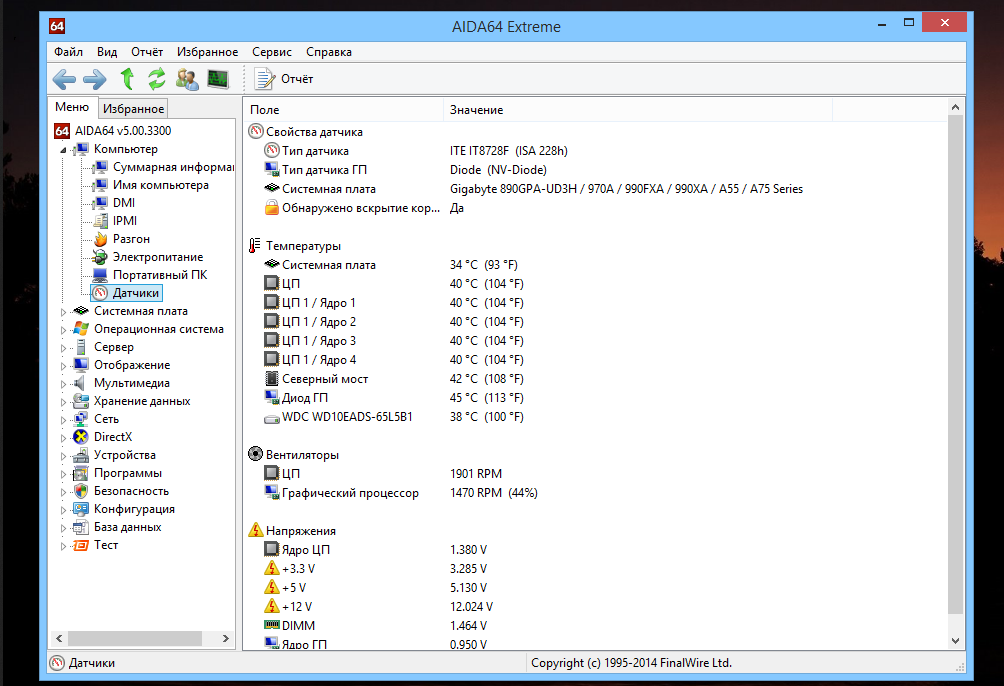Click the Back arrow toolbar icon

pos(64,79)
